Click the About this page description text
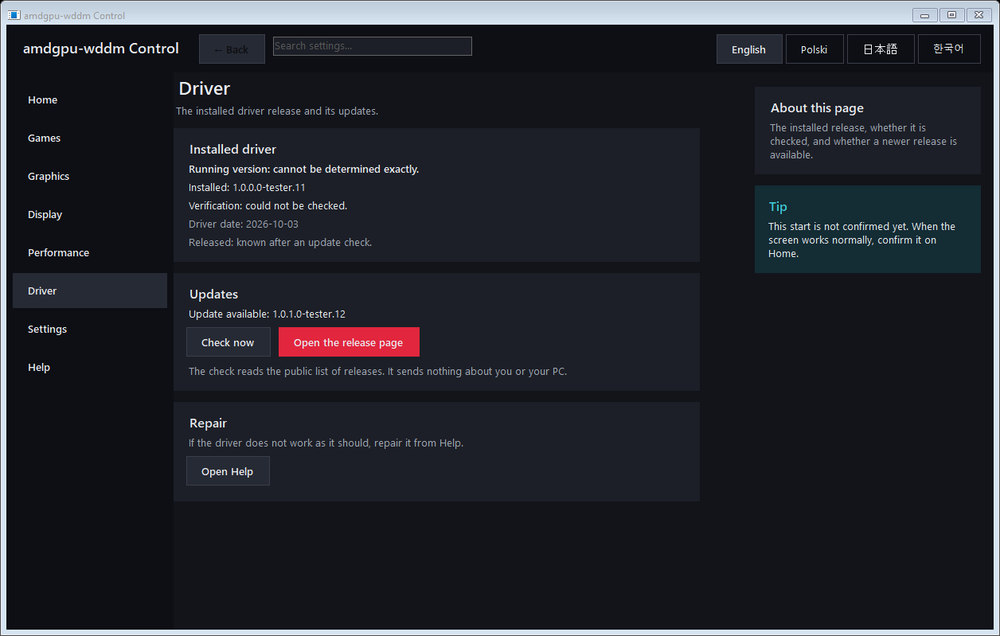Image resolution: width=1000 pixels, height=636 pixels. coord(863,141)
